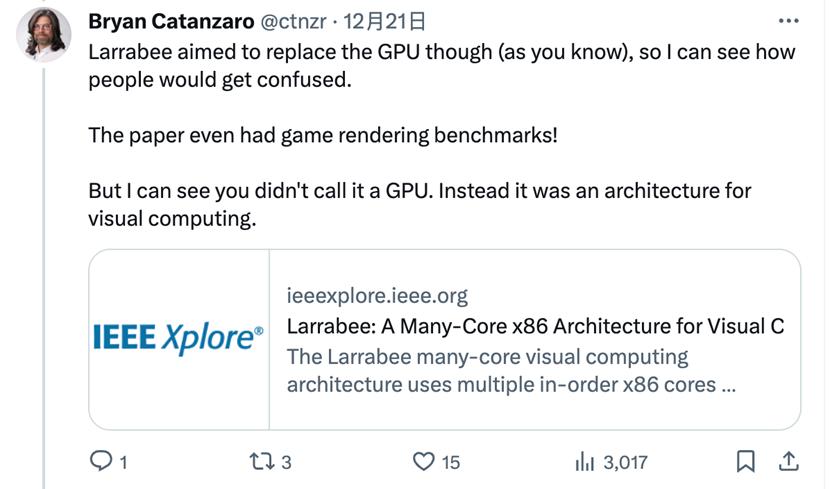Click the repost count of 3
The width and height of the screenshot is (830, 489).
(x=286, y=462)
